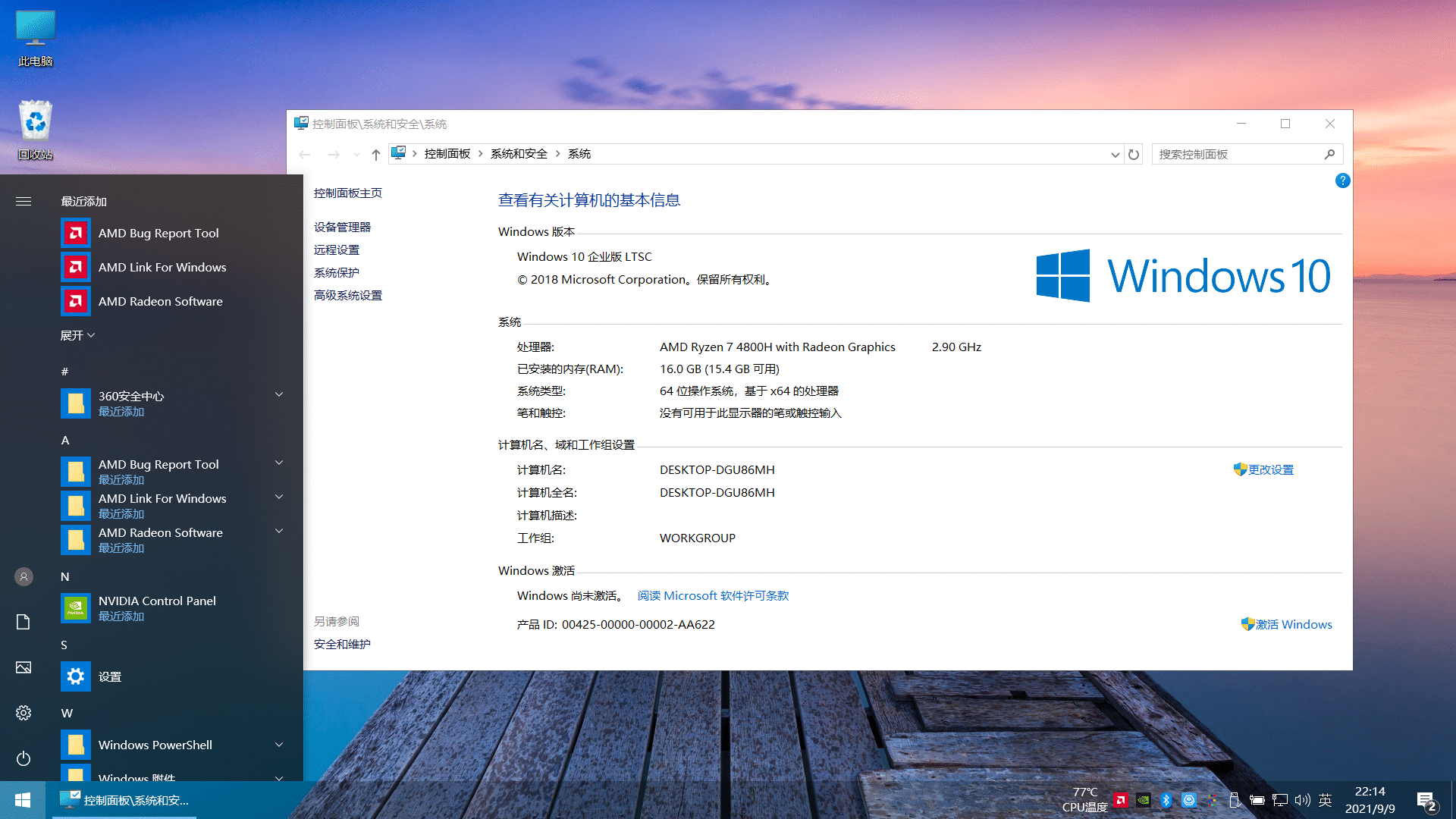Click the AMD Radeon tray icon

(x=1120, y=800)
